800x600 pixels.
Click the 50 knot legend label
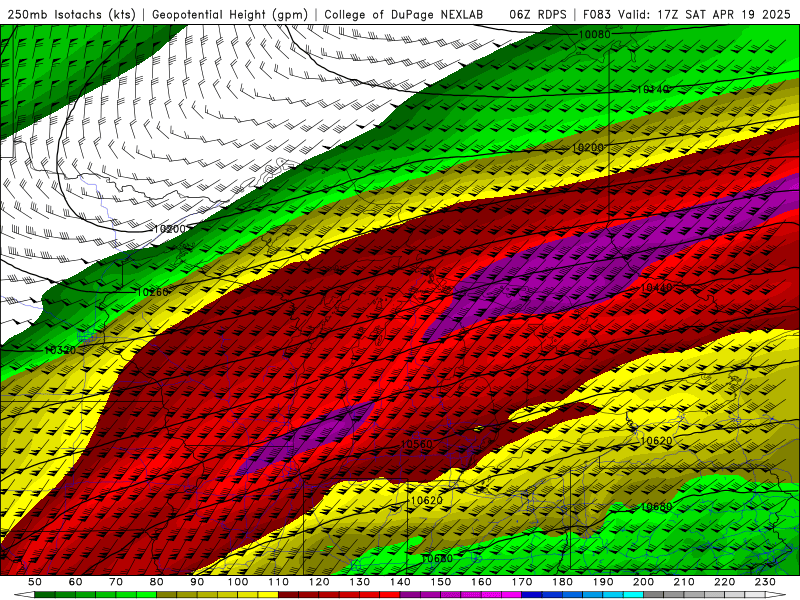click(35, 582)
